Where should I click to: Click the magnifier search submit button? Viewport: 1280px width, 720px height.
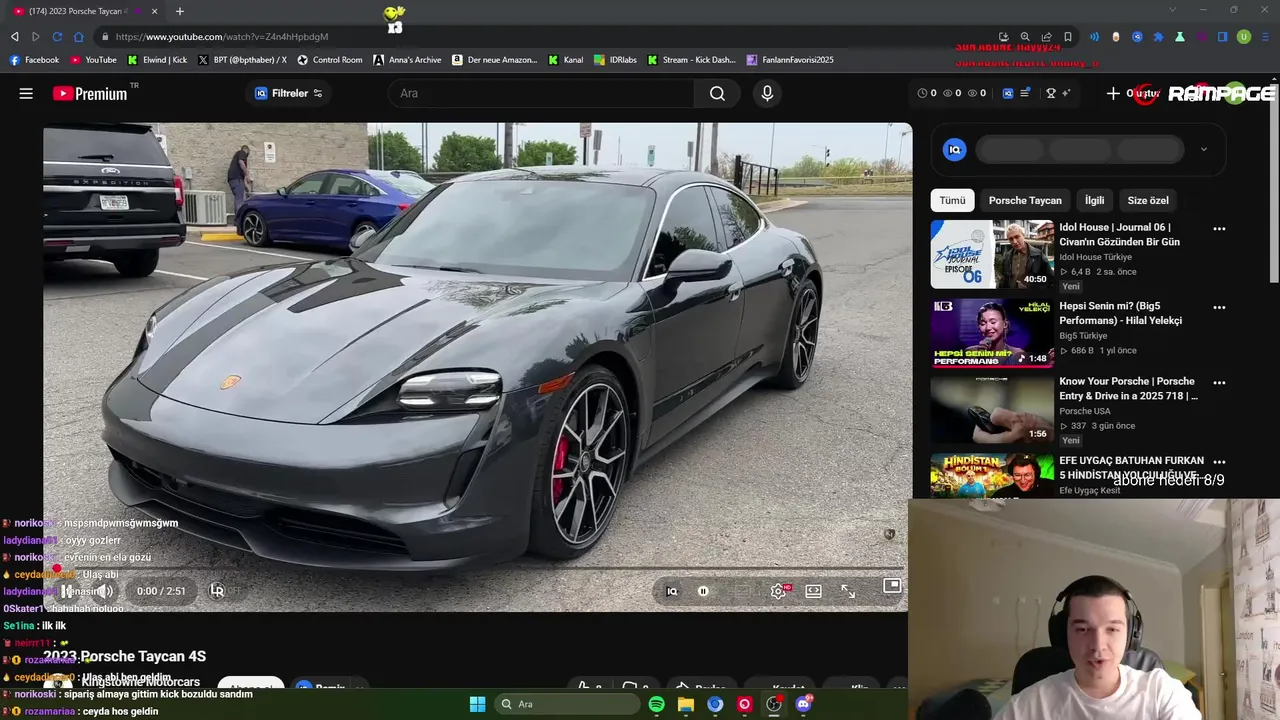click(717, 93)
